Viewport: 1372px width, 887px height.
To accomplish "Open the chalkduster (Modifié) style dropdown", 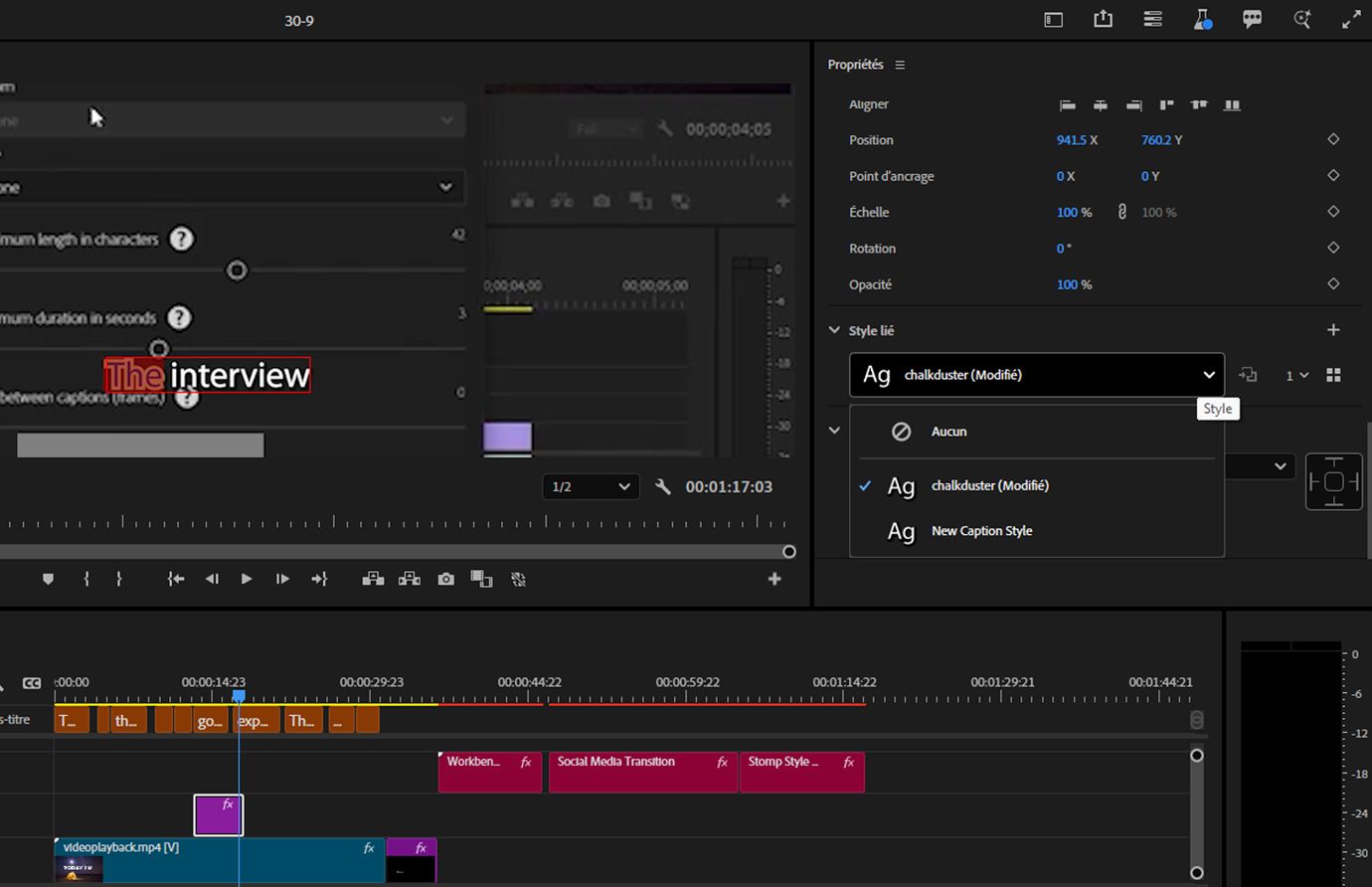I will [1036, 375].
